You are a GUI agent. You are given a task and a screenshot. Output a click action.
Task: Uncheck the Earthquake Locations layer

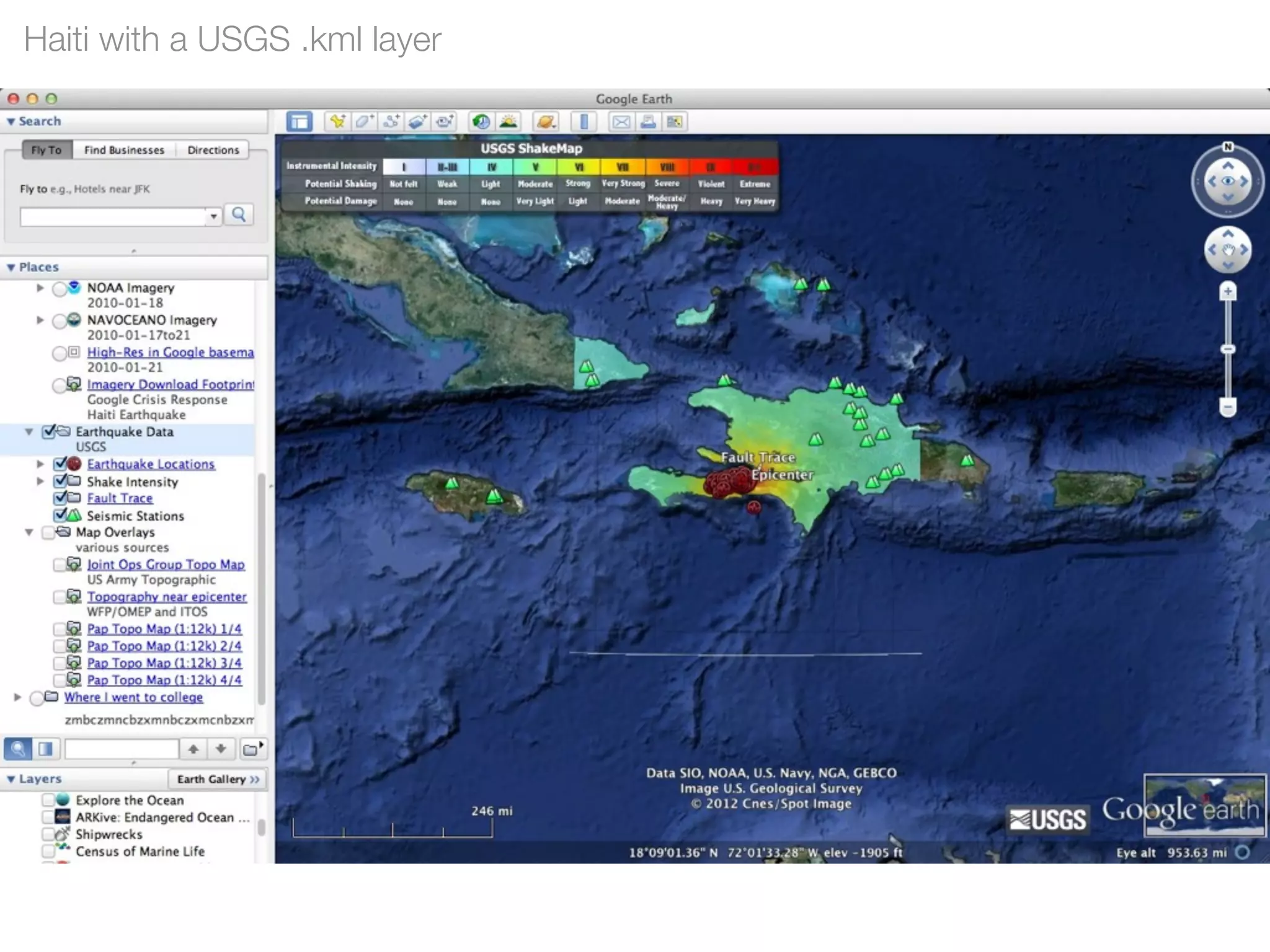[60, 464]
